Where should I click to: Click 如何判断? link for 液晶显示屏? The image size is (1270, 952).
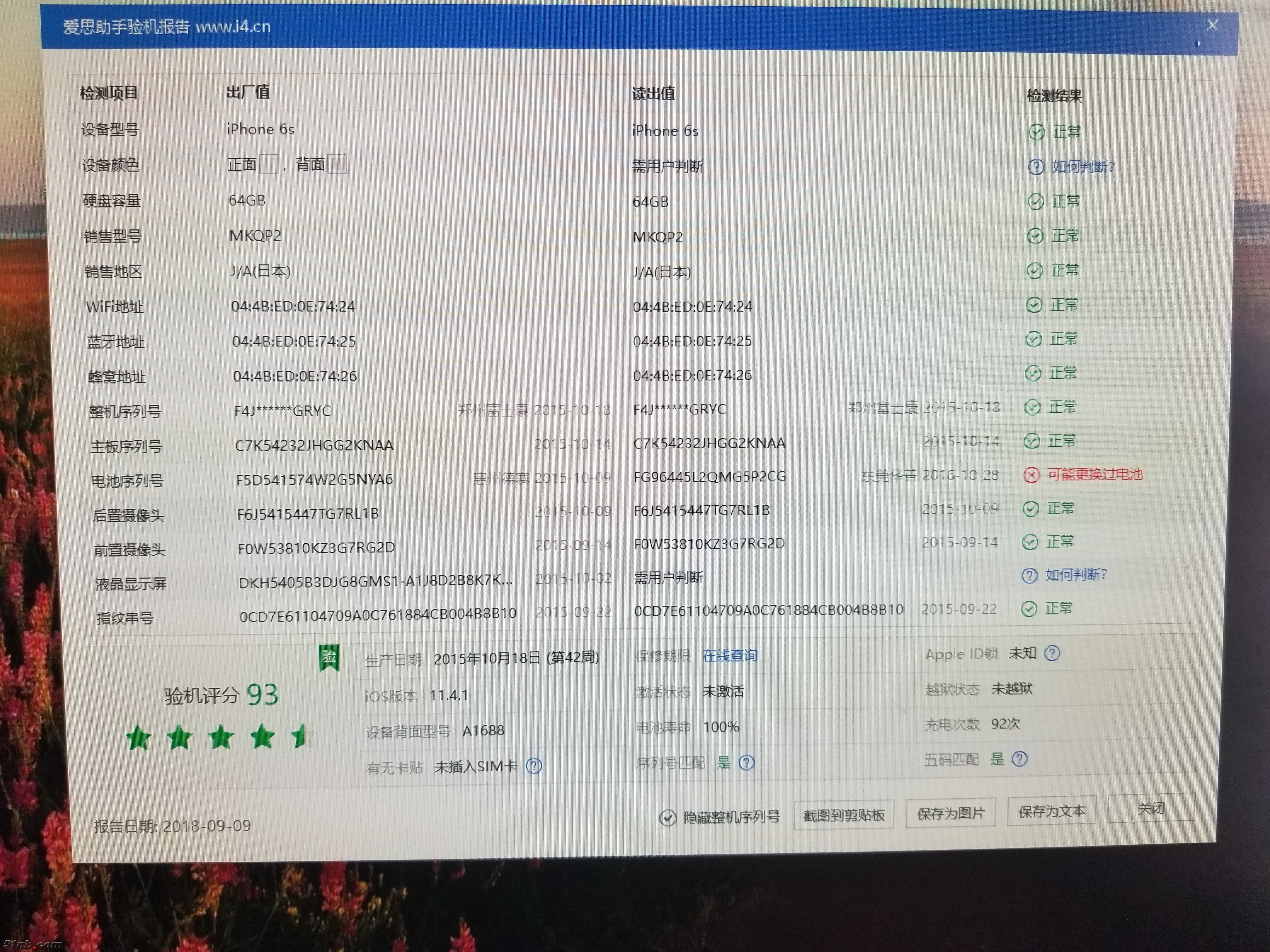point(1076,575)
